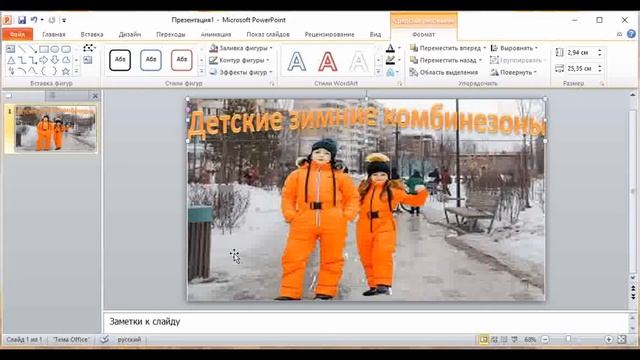Viewport: 640px width, 360px height.
Task: Redo the action in quick access toolbar
Action: [52, 20]
